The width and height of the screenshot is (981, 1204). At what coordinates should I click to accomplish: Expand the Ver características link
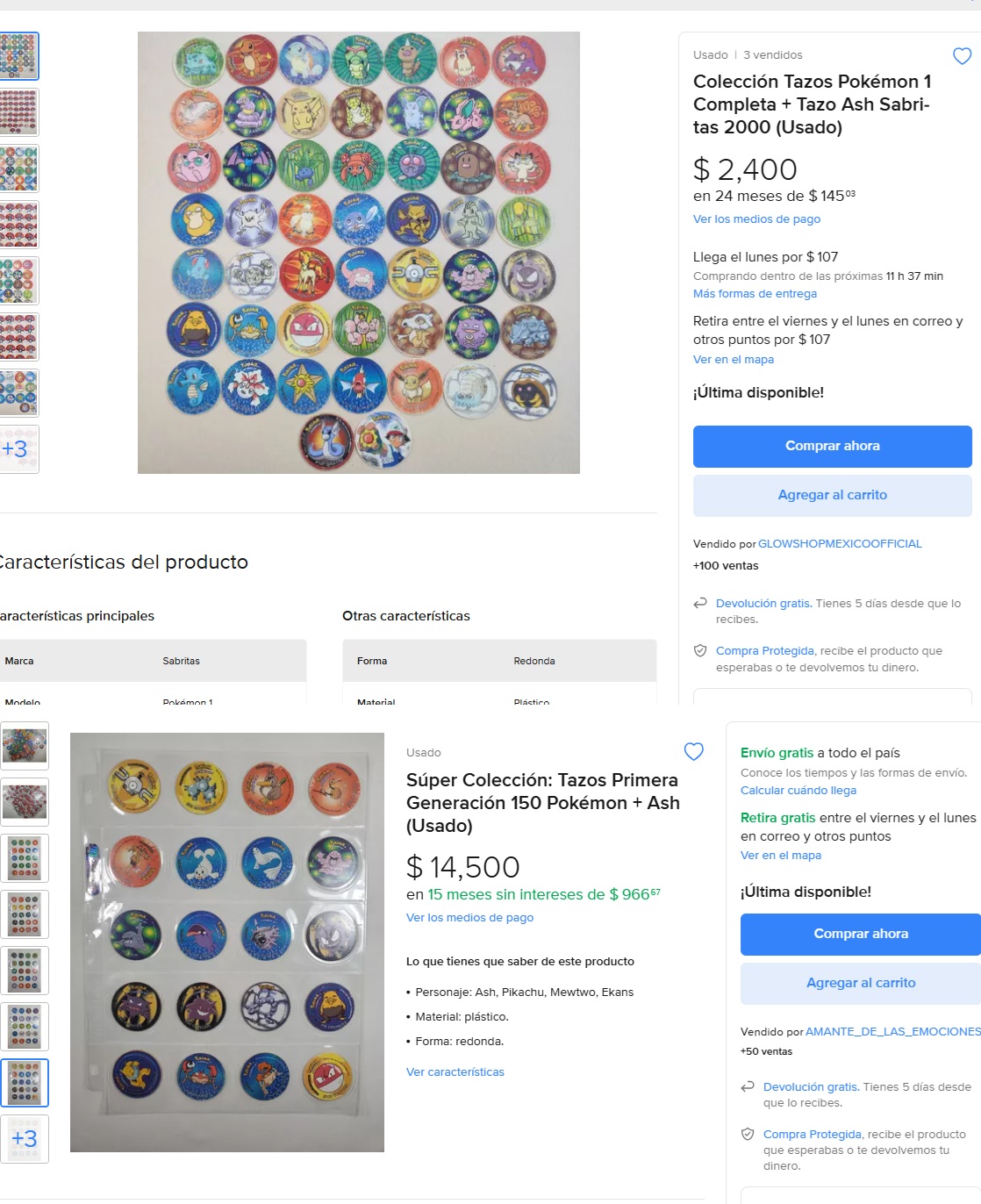point(455,1072)
